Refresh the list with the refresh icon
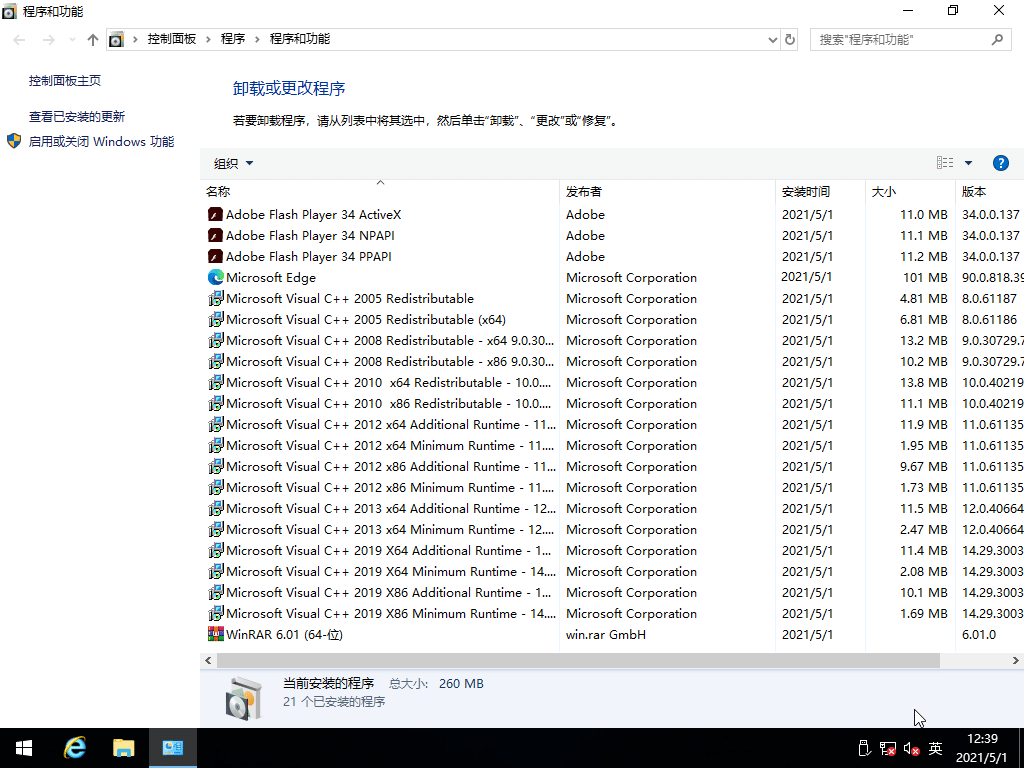 789,39
